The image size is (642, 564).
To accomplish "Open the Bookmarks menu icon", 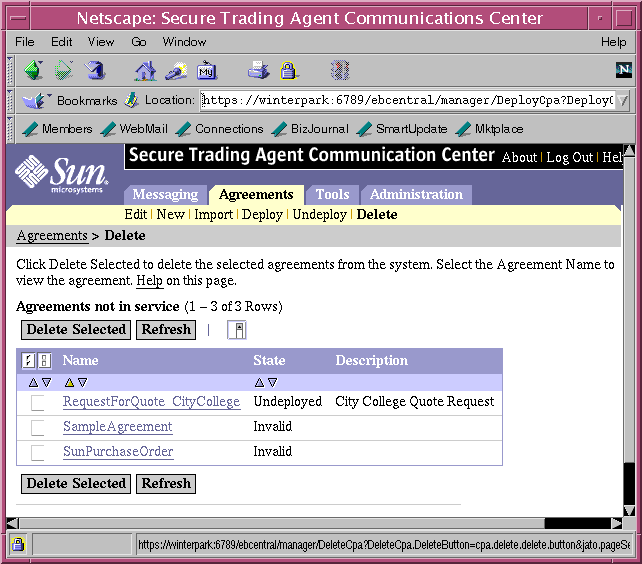I will coord(36,100).
